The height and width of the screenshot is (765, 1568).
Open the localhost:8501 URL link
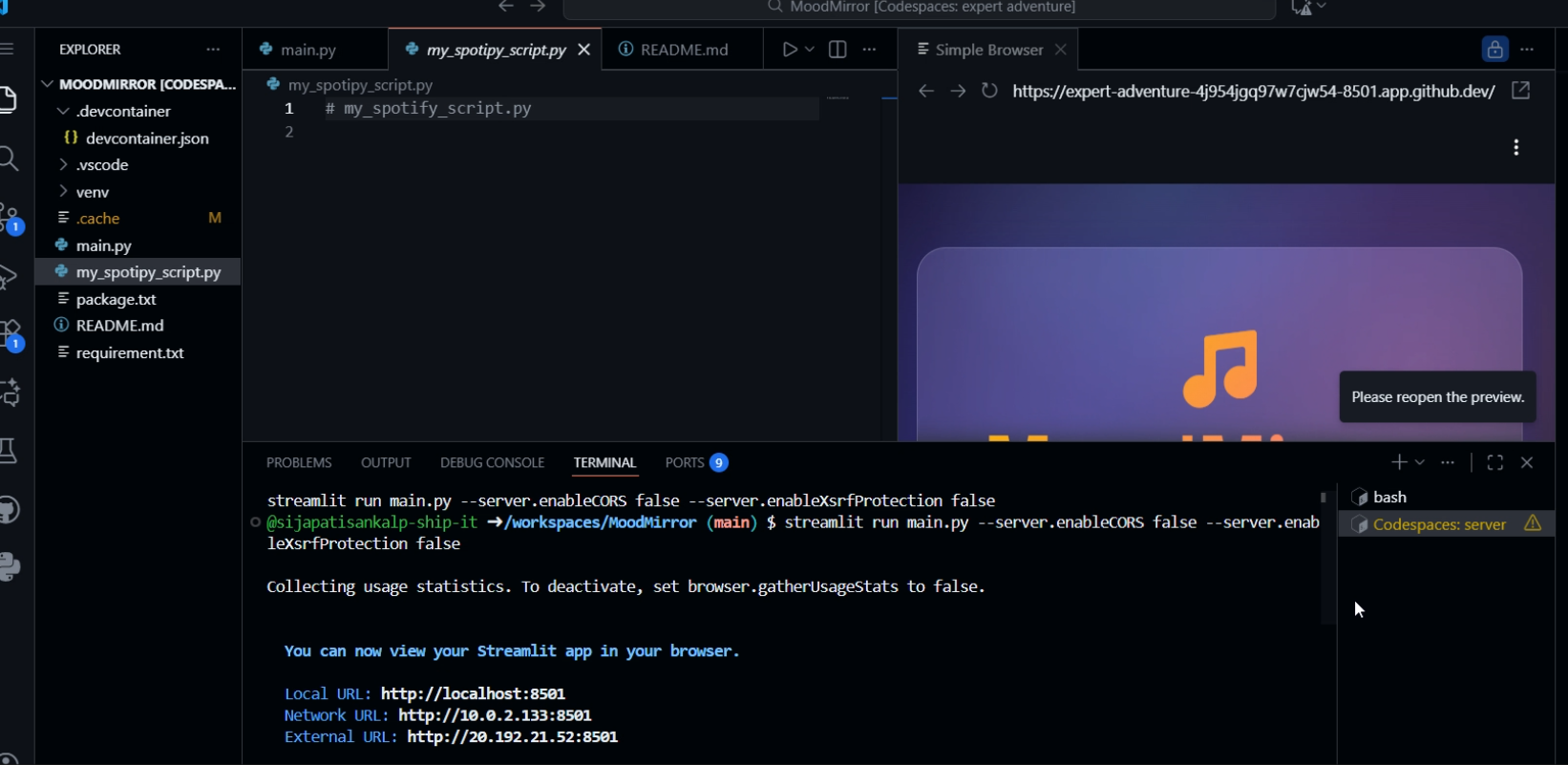pos(473,693)
